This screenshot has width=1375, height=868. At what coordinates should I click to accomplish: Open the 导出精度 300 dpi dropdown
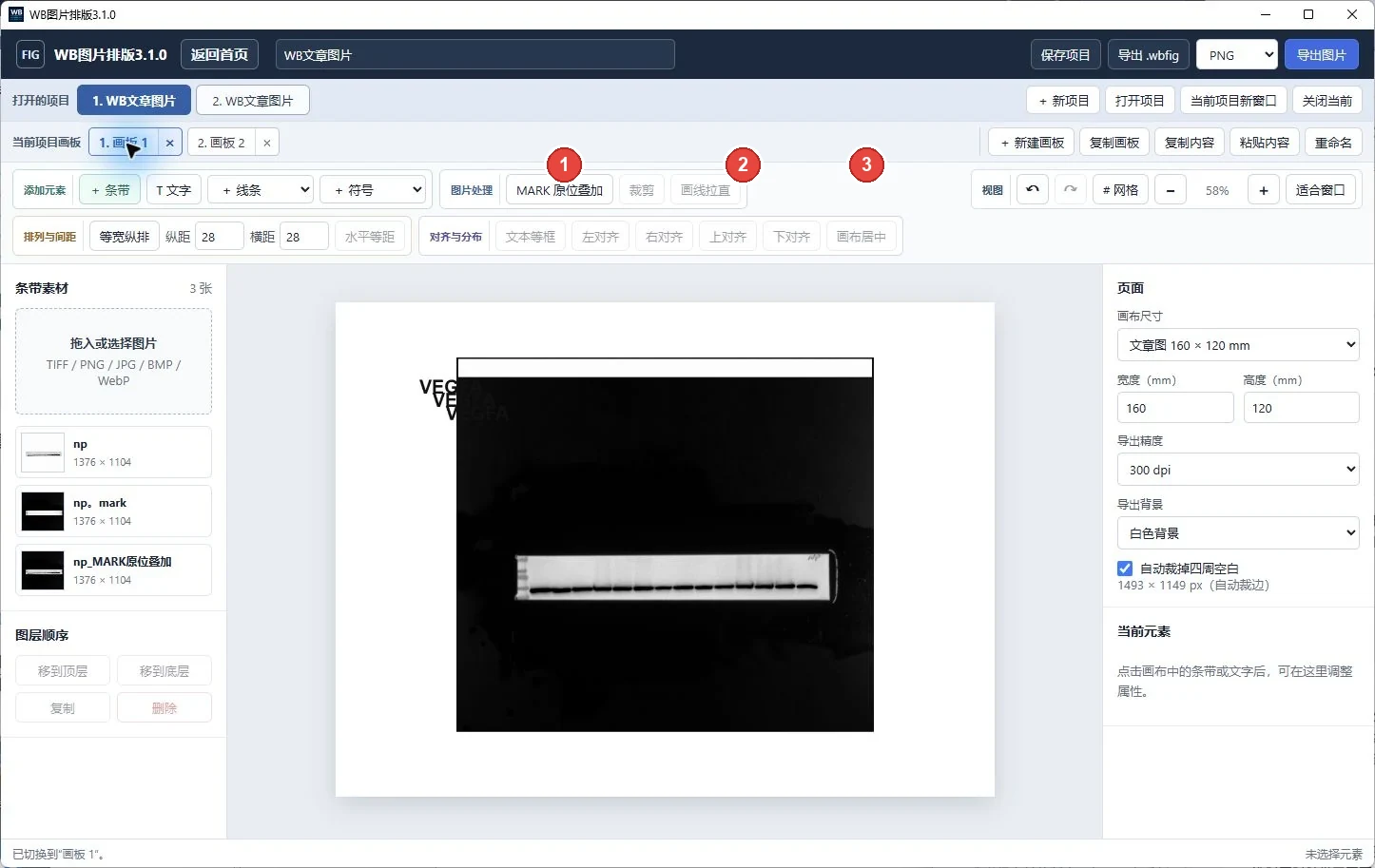(x=1238, y=470)
